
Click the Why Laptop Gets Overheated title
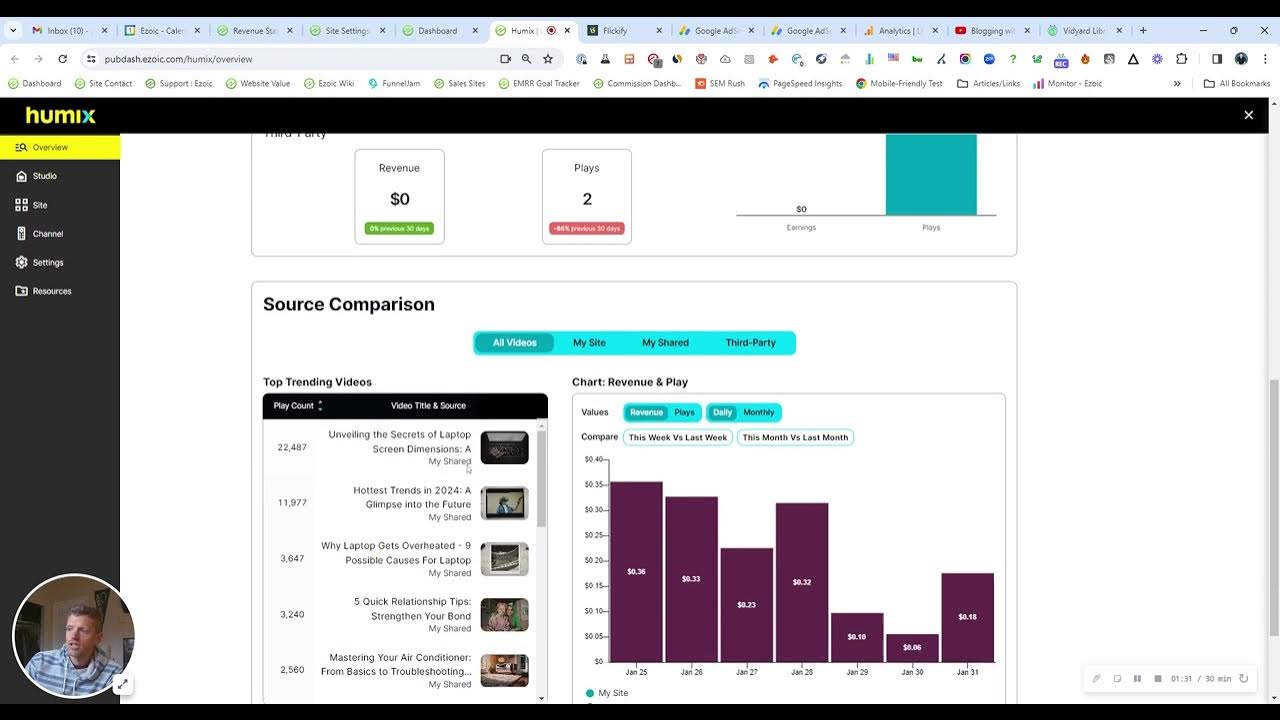click(x=395, y=553)
